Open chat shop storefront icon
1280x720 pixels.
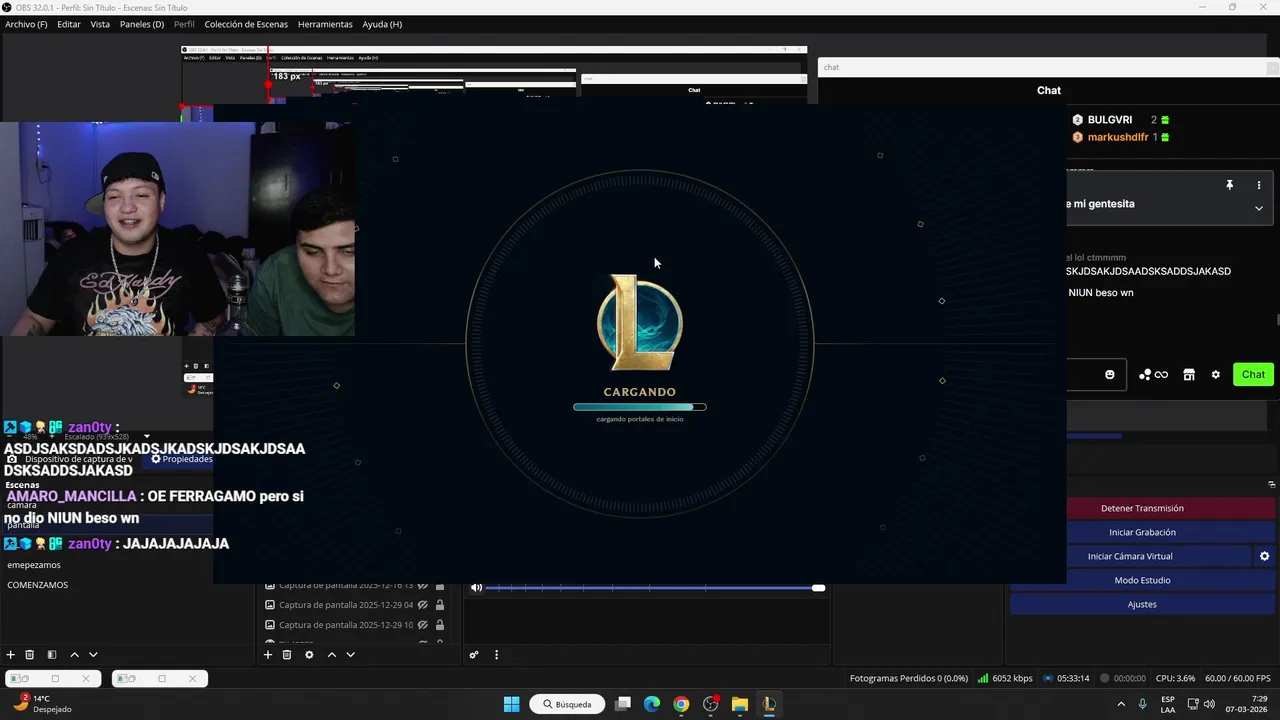coord(1189,375)
